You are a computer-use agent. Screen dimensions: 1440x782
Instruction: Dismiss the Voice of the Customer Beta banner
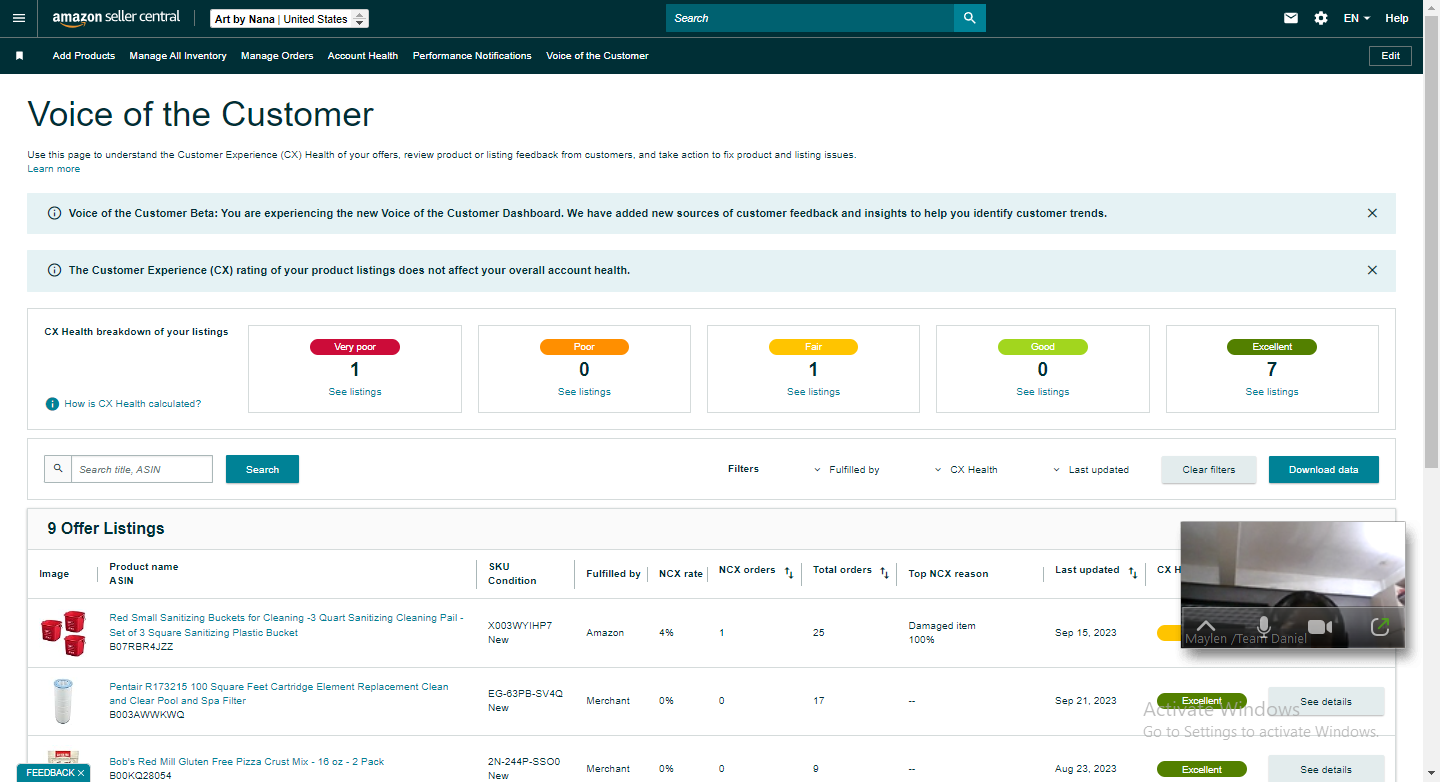coord(1372,213)
